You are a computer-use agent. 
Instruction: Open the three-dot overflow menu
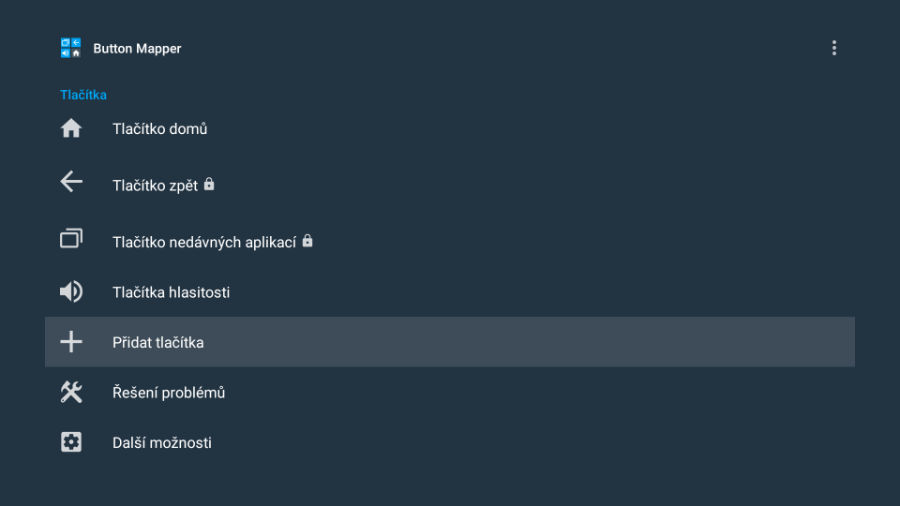point(834,48)
